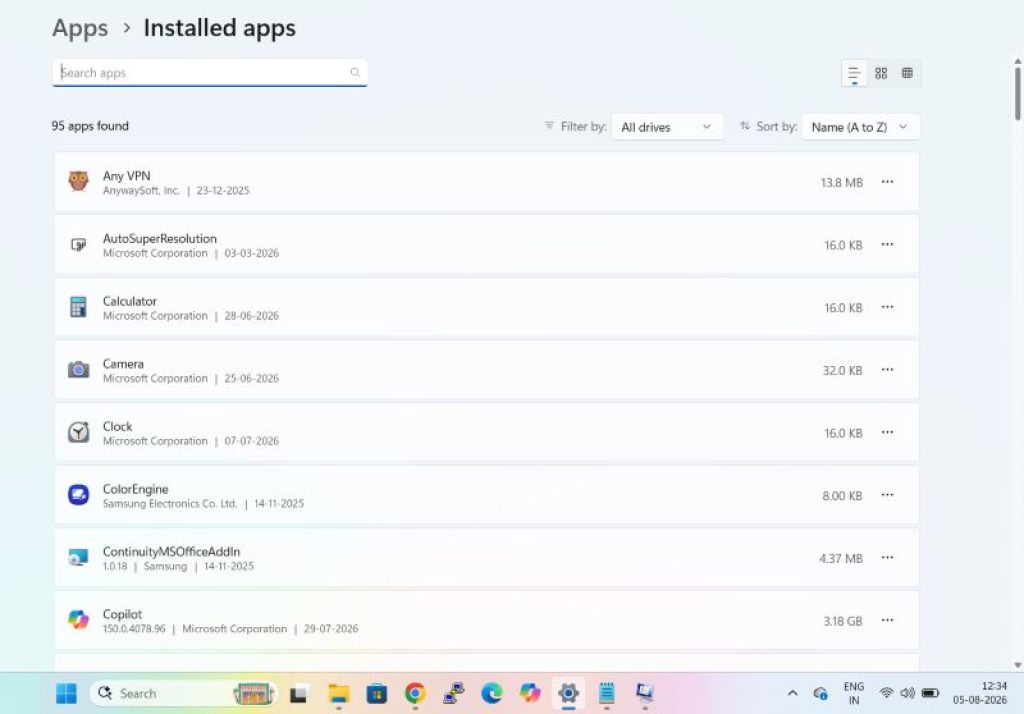Open volume control in system tray
1024x714 pixels.
907,693
